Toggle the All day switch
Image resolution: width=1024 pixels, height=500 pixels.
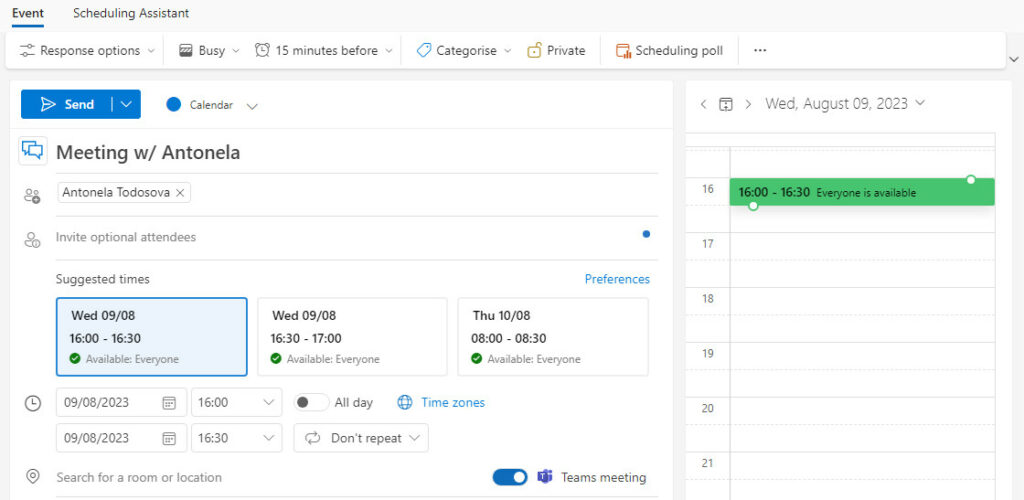click(x=311, y=402)
